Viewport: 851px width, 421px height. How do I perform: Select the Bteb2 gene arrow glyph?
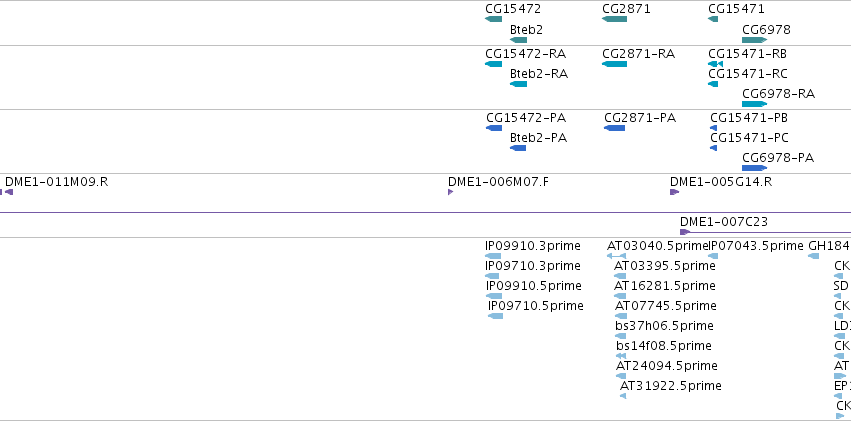point(518,40)
